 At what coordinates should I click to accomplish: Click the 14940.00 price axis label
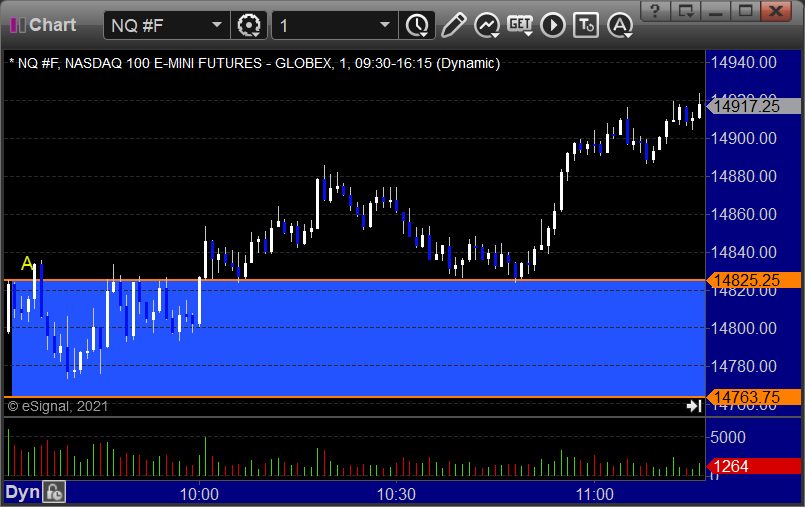743,63
